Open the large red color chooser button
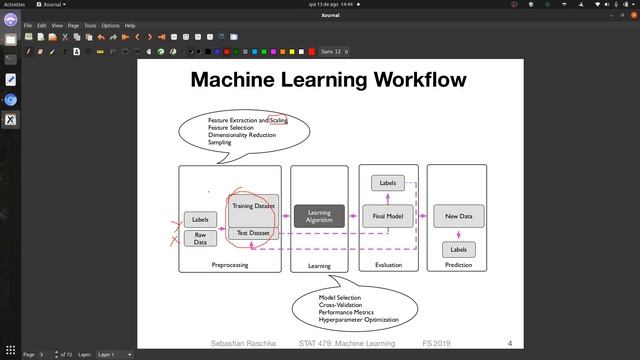 point(312,52)
